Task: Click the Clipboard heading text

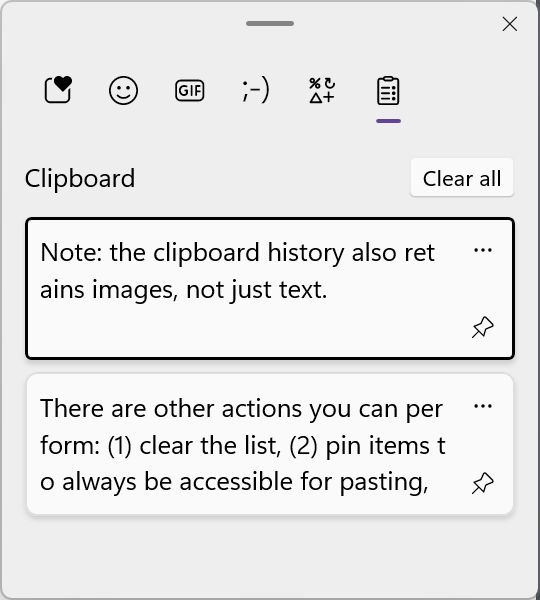Action: pos(80,179)
